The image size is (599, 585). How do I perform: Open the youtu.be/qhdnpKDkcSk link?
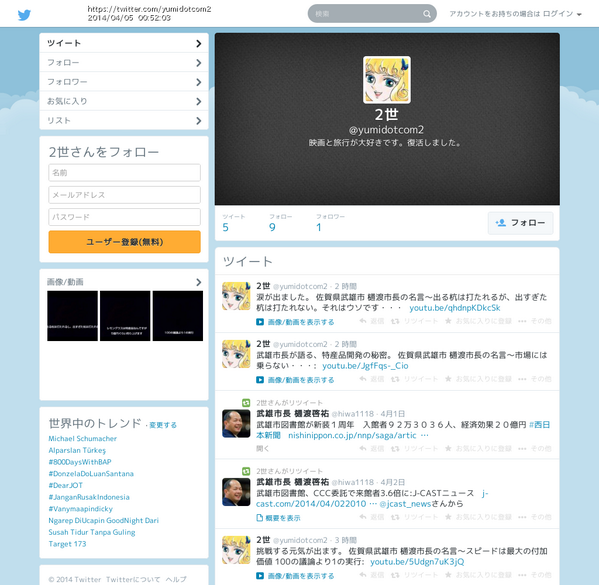455,308
